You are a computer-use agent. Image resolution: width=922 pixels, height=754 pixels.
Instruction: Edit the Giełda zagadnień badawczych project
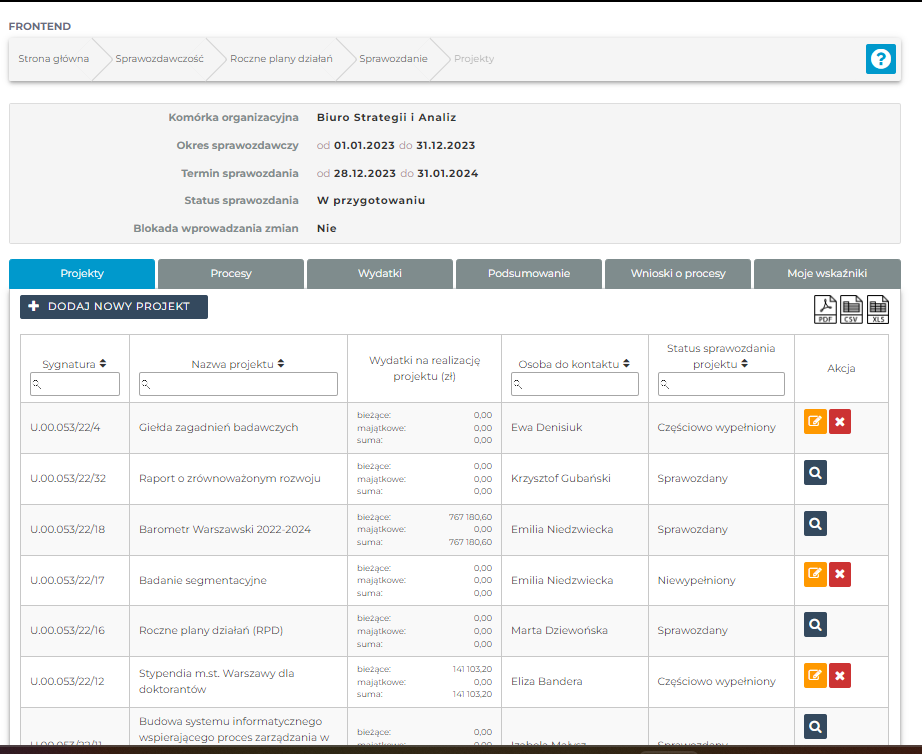point(815,422)
